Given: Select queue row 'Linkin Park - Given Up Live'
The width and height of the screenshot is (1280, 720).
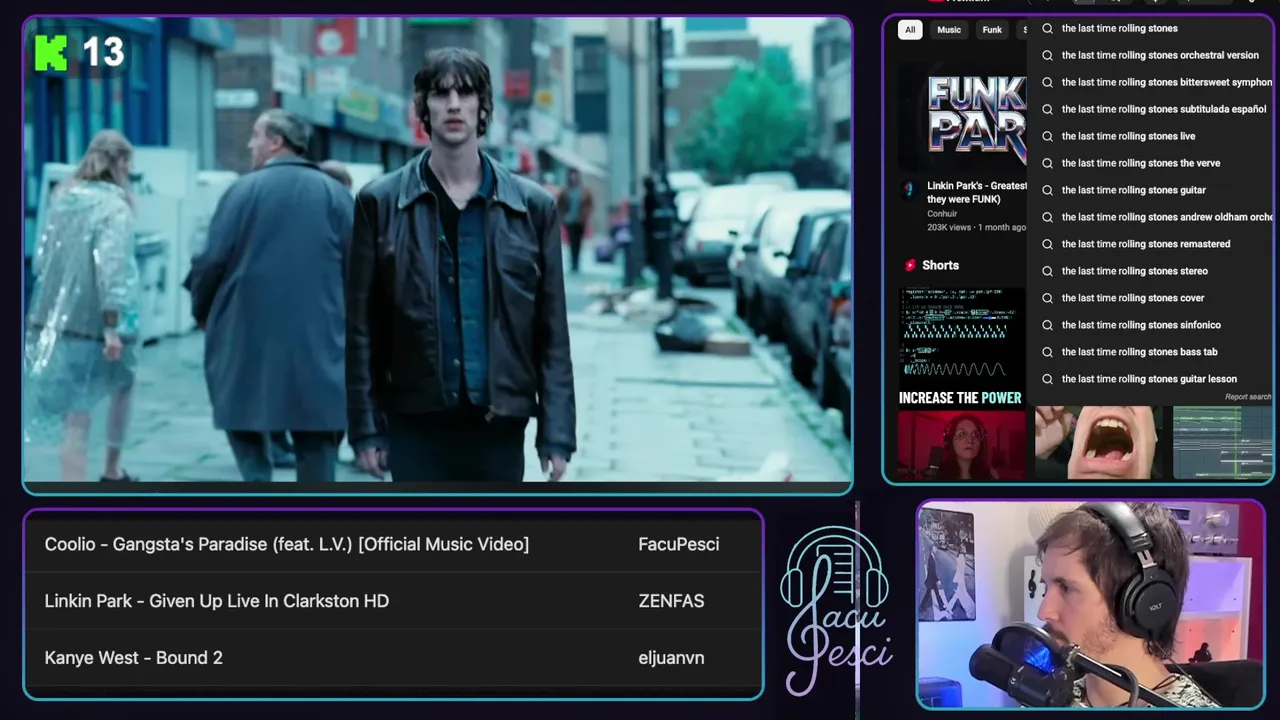Looking at the screenshot, I should tap(393, 601).
